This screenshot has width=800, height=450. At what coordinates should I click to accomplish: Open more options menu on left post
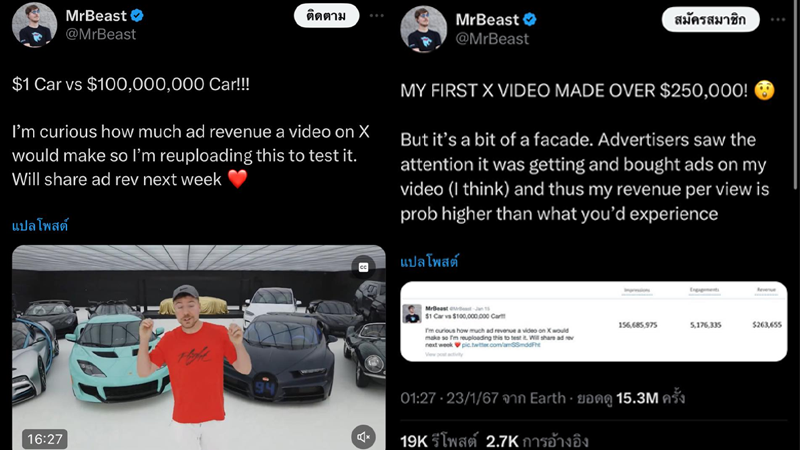click(x=377, y=16)
